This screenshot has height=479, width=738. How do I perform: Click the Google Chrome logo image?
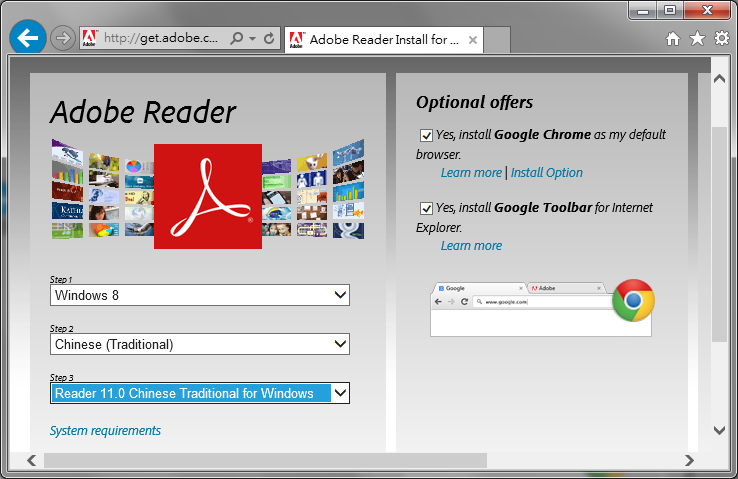click(x=633, y=300)
